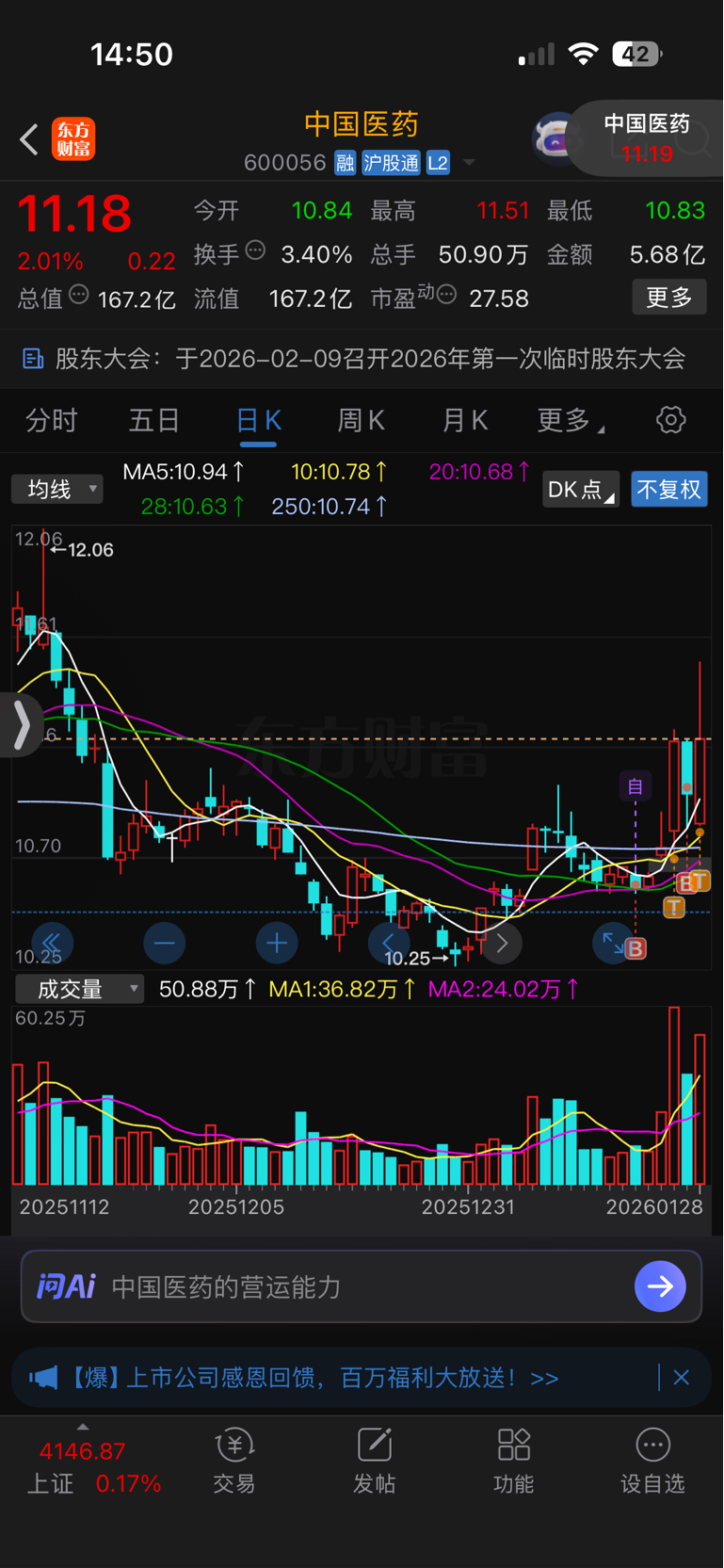The image size is (724, 1568).
Task: Open the DK点 dropdown
Action: pos(581,489)
